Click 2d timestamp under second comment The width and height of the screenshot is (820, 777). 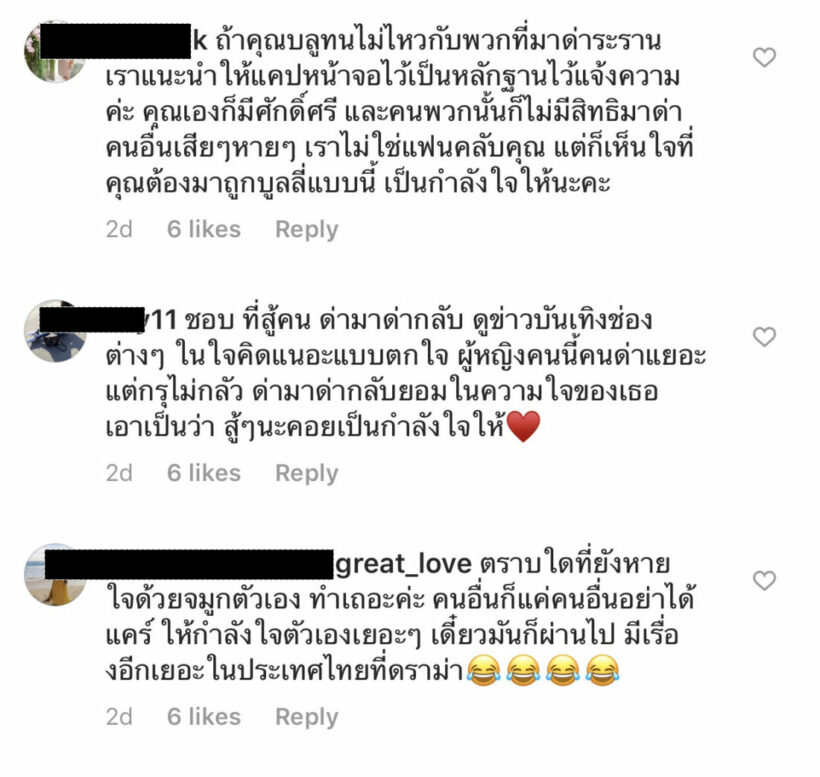(119, 473)
